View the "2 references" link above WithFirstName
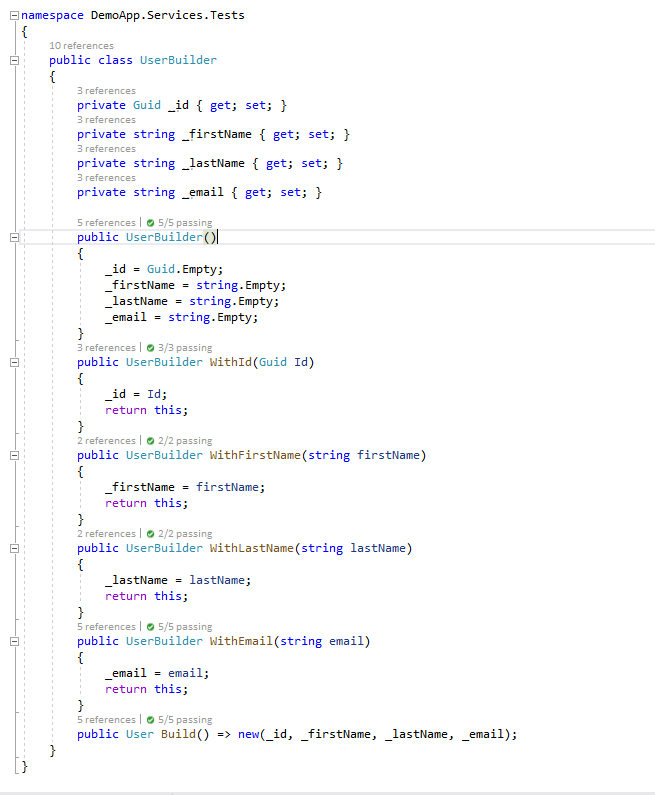This screenshot has height=795, width=655. [x=105, y=441]
